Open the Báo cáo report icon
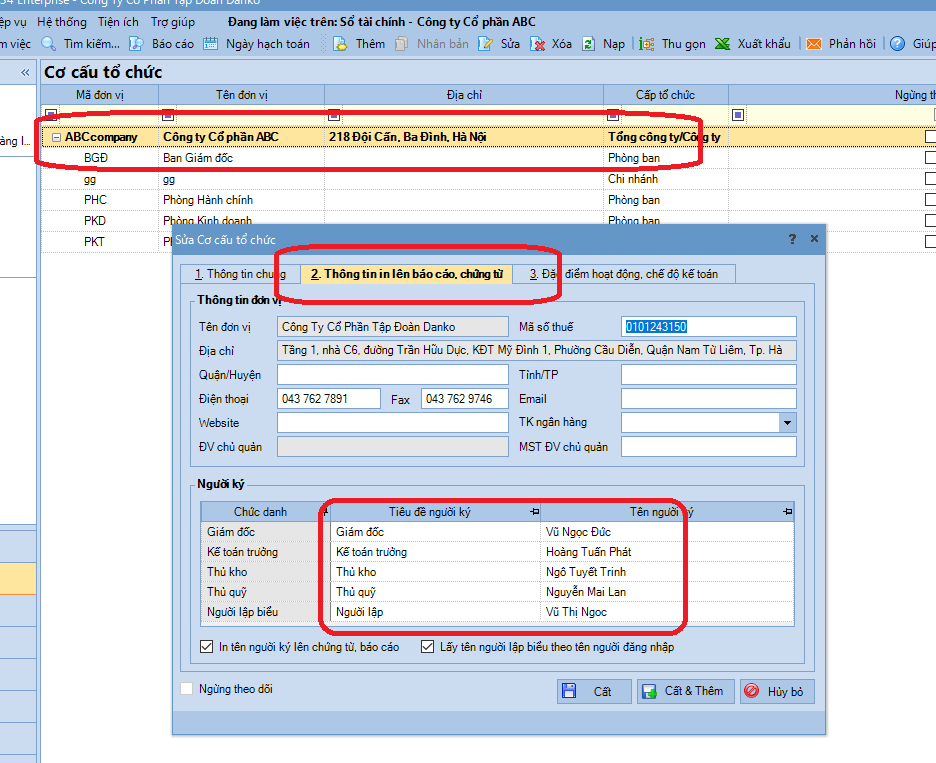This screenshot has height=763, width=936. [137, 44]
